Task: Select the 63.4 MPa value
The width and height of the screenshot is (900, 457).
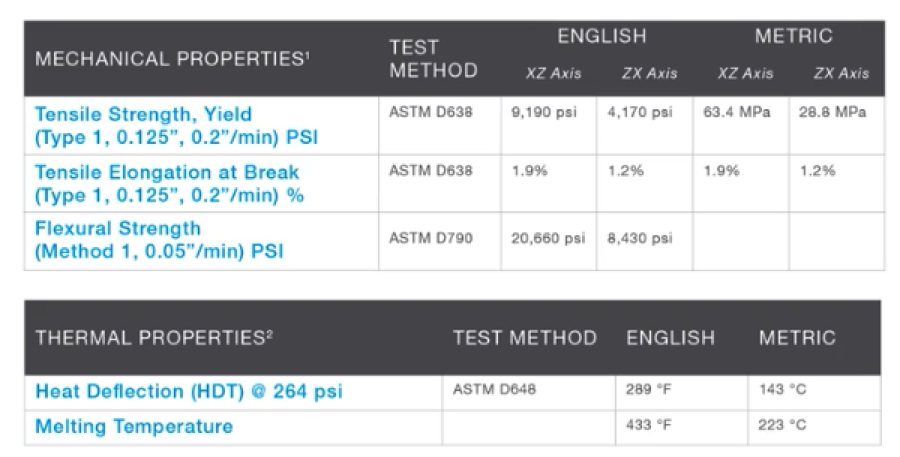Action: tap(736, 112)
